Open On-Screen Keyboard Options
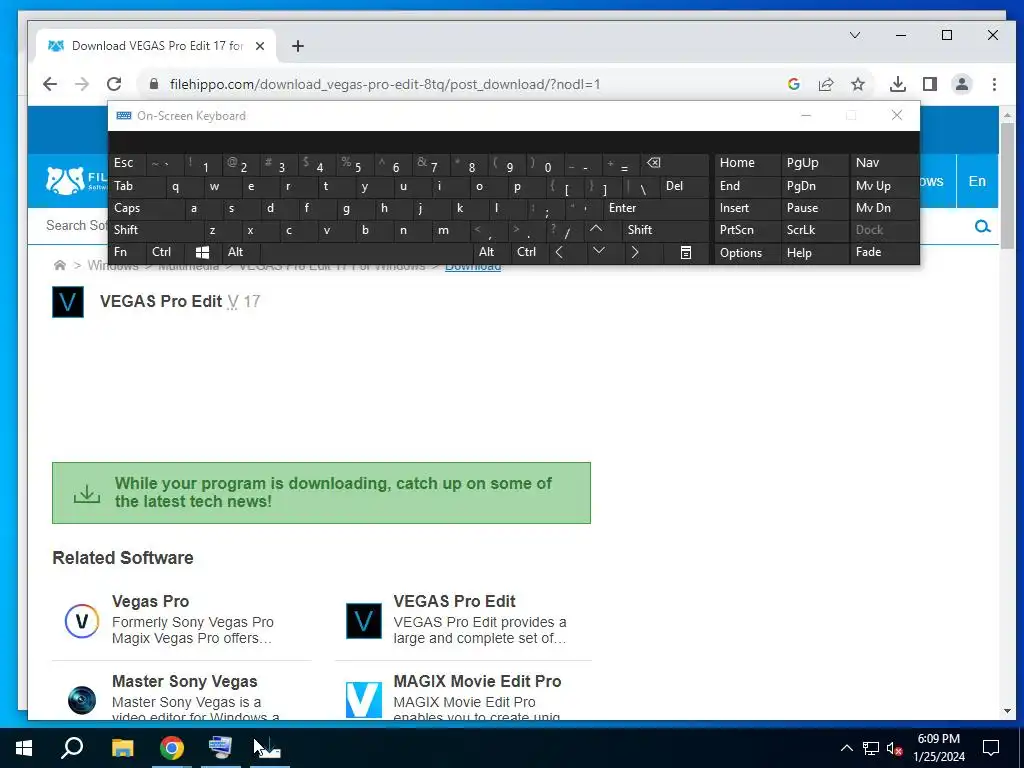1024x768 pixels. pyautogui.click(x=746, y=253)
